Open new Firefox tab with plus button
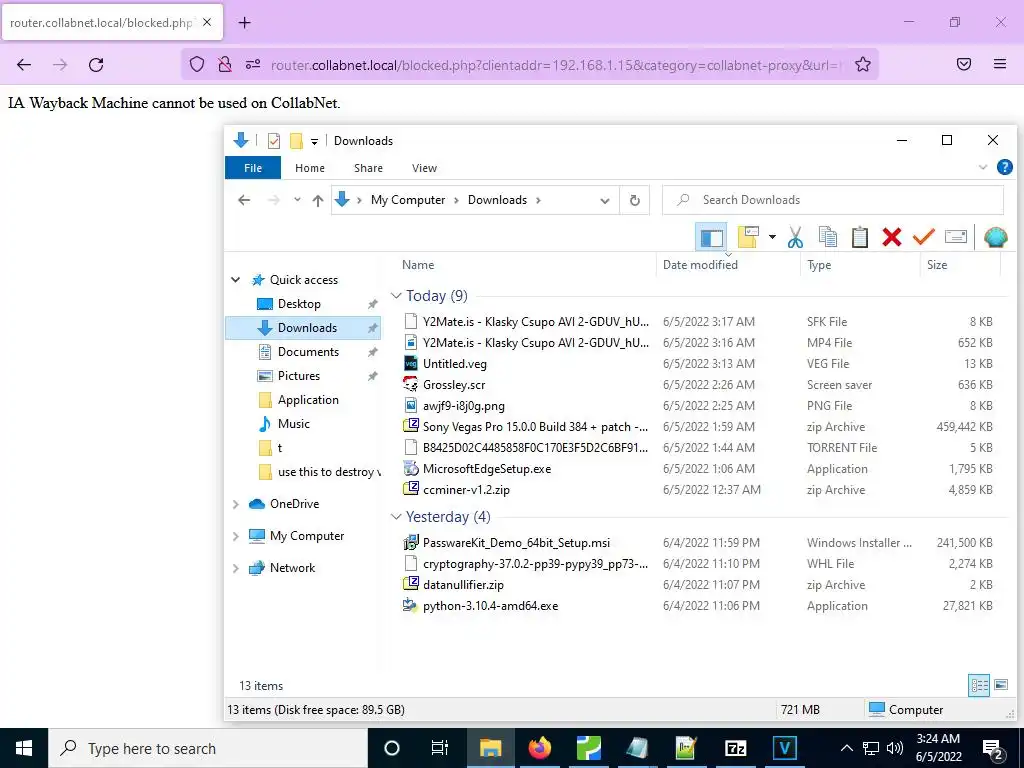Screen dimensions: 1024x768 click(x=244, y=23)
